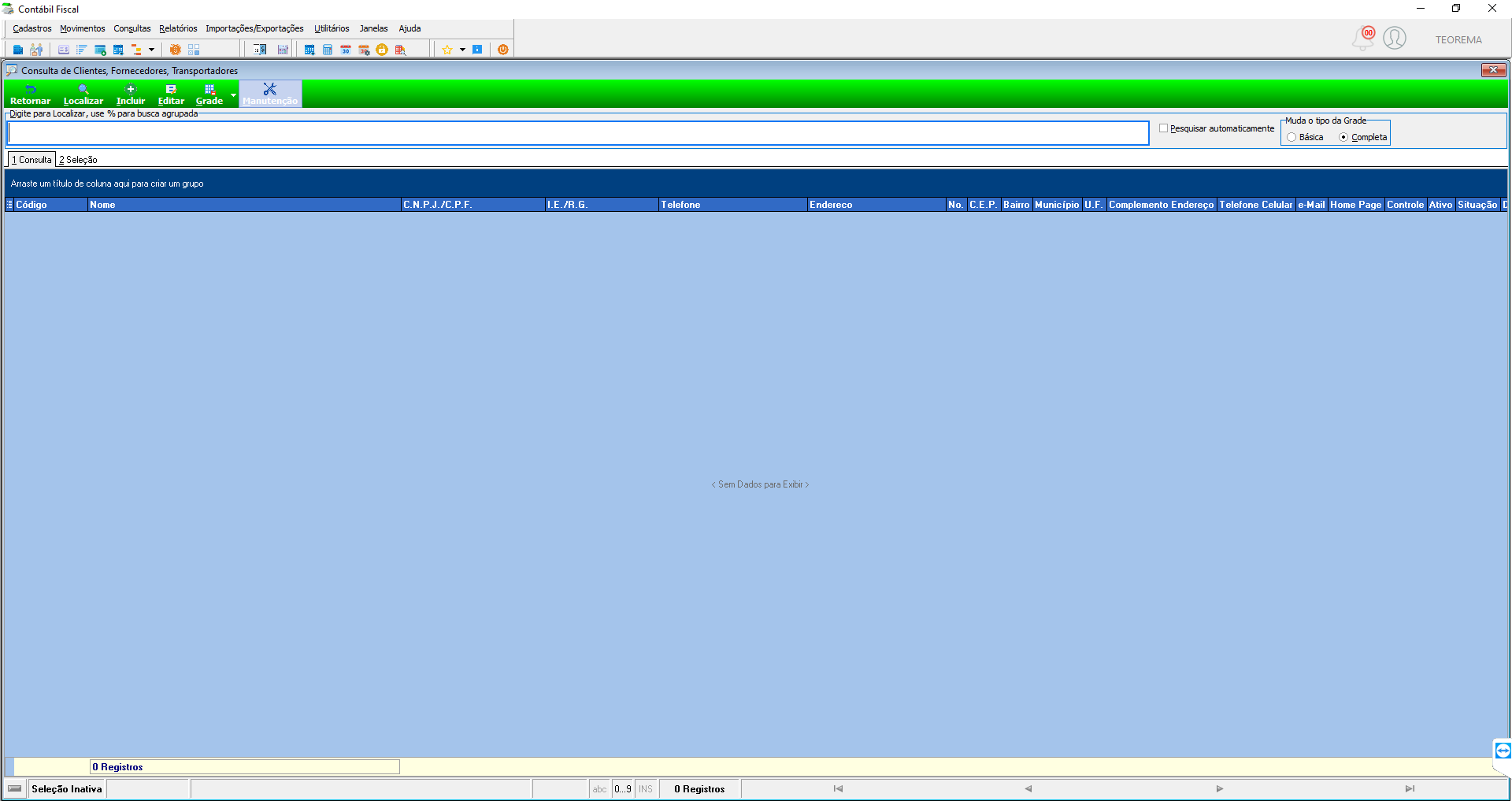1512x801 pixels.
Task: Open the Movimentos menu
Action: point(83,28)
